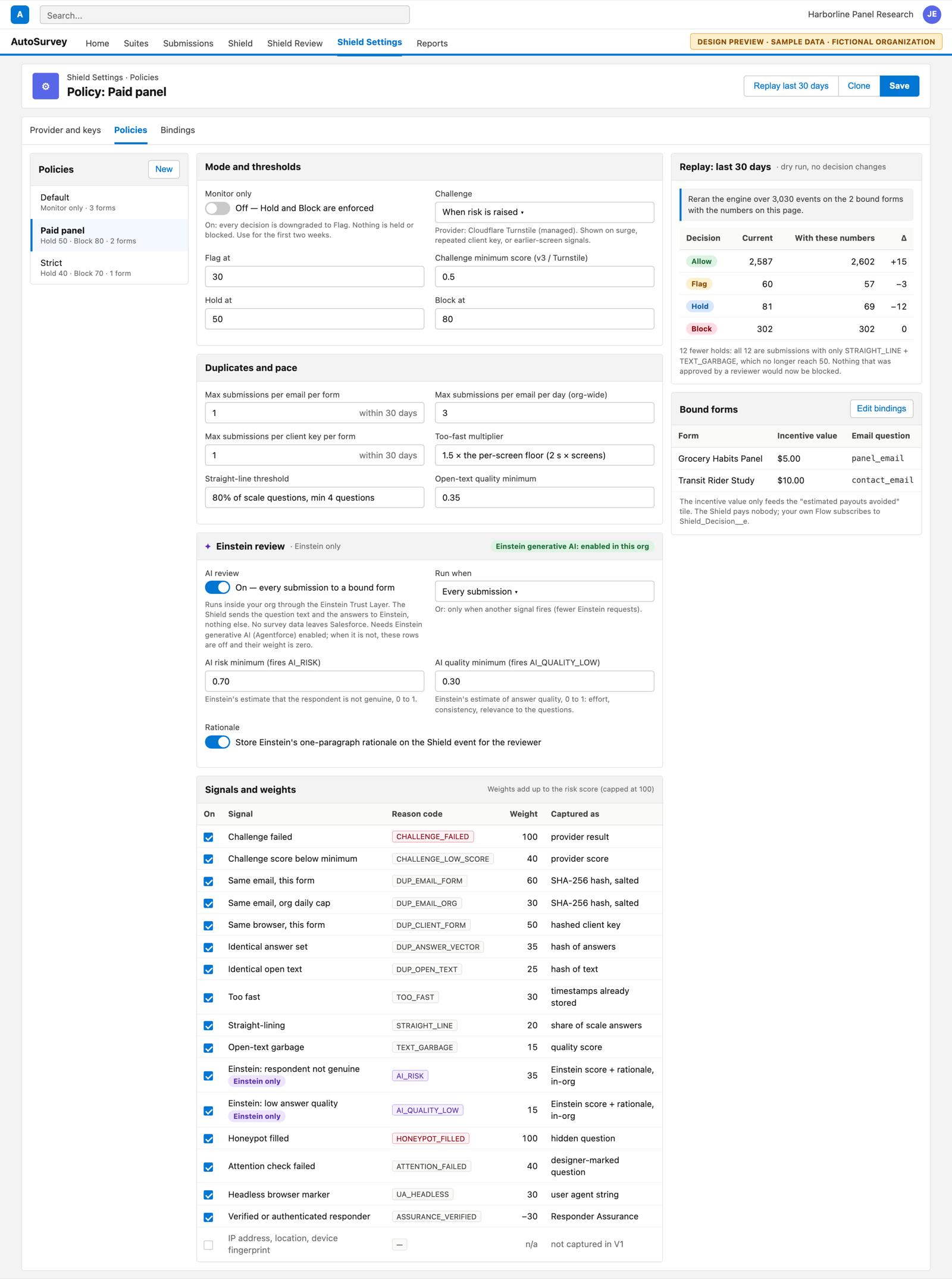The image size is (952, 1279).
Task: Click the Einstein review sparkle icon
Action: (208, 546)
